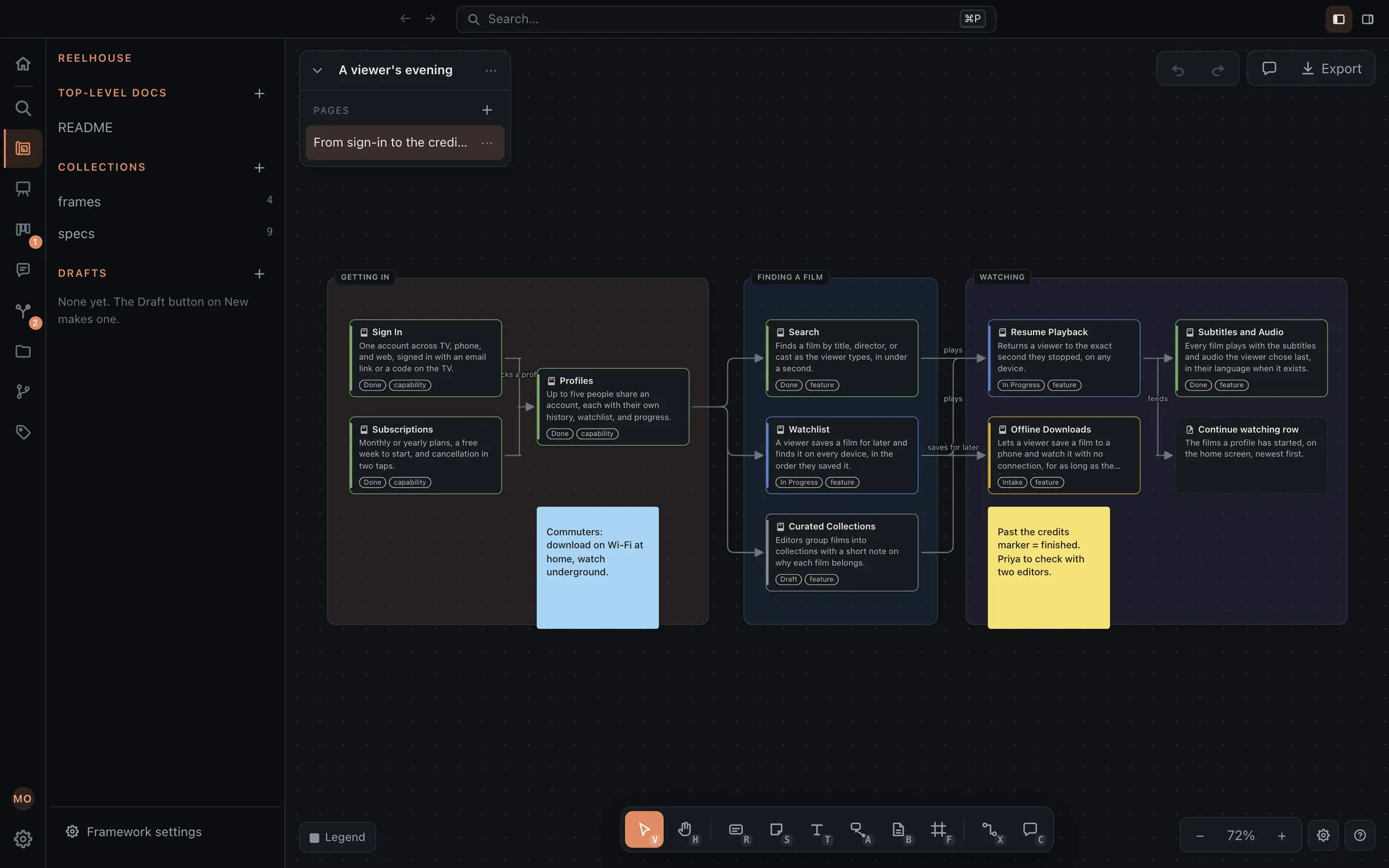This screenshot has height=868, width=1389.
Task: Select the Sign In card
Action: [x=425, y=358]
